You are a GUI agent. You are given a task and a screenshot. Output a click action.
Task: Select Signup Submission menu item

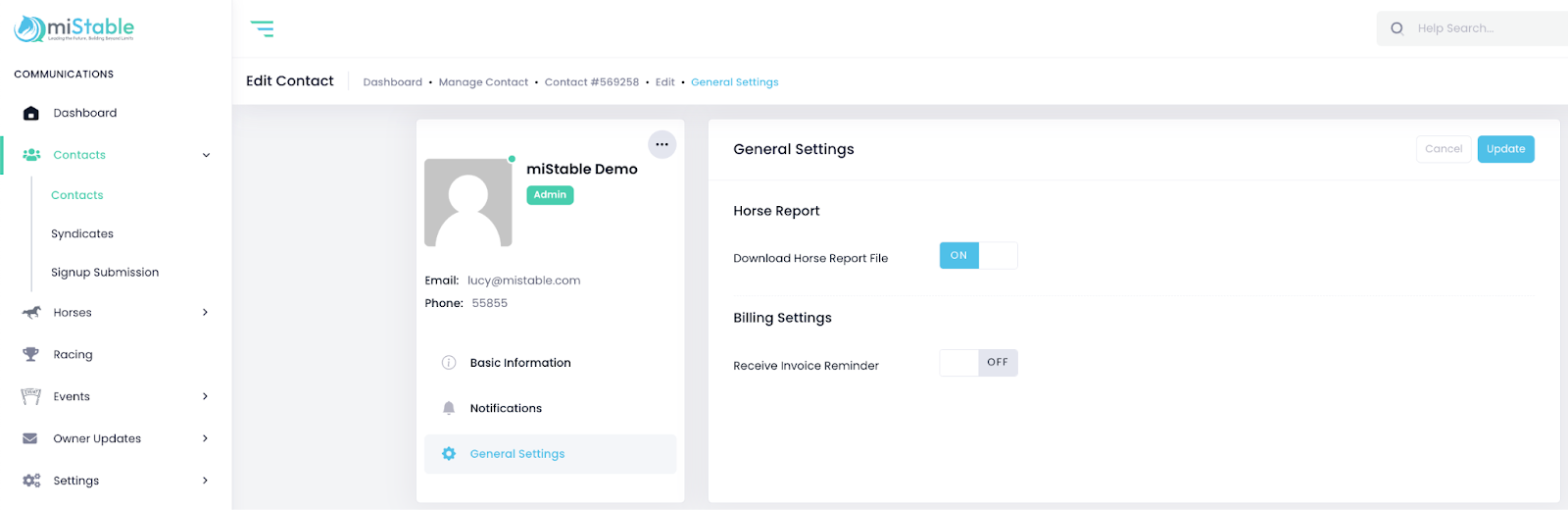105,273
